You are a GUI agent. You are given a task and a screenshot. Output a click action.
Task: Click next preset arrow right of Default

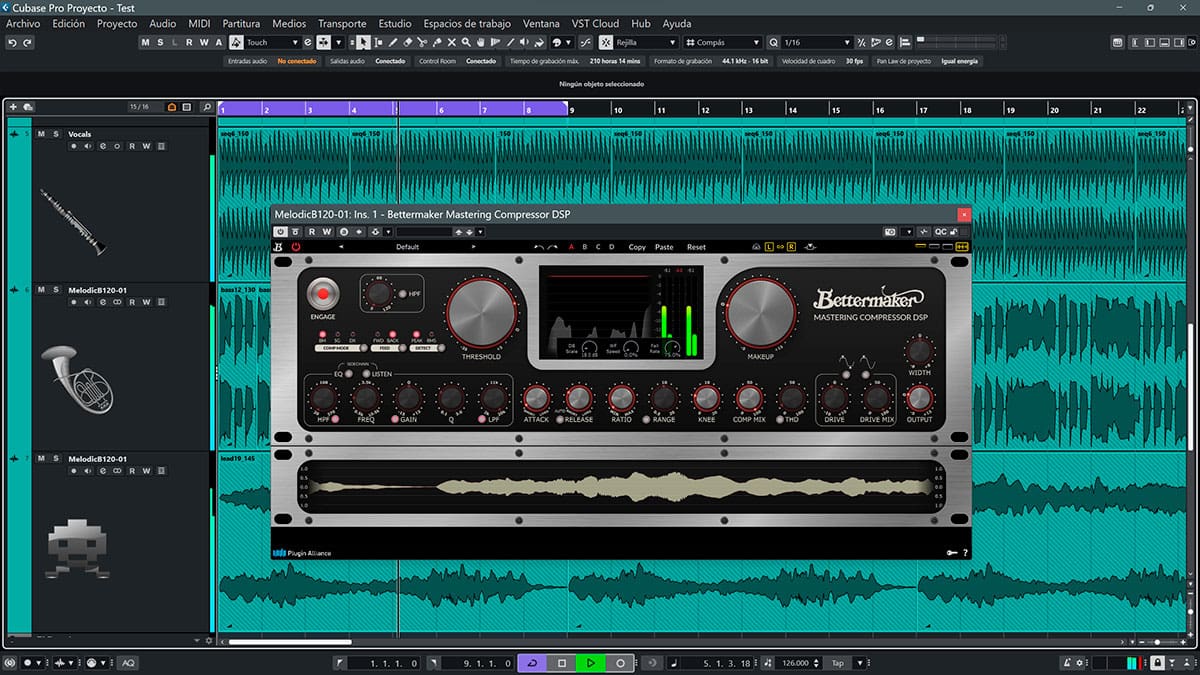click(474, 247)
